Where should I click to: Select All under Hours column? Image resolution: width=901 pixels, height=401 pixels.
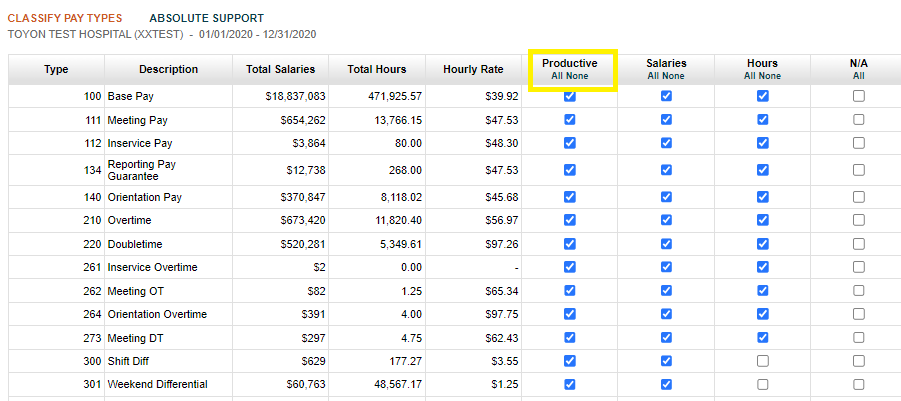click(750, 76)
